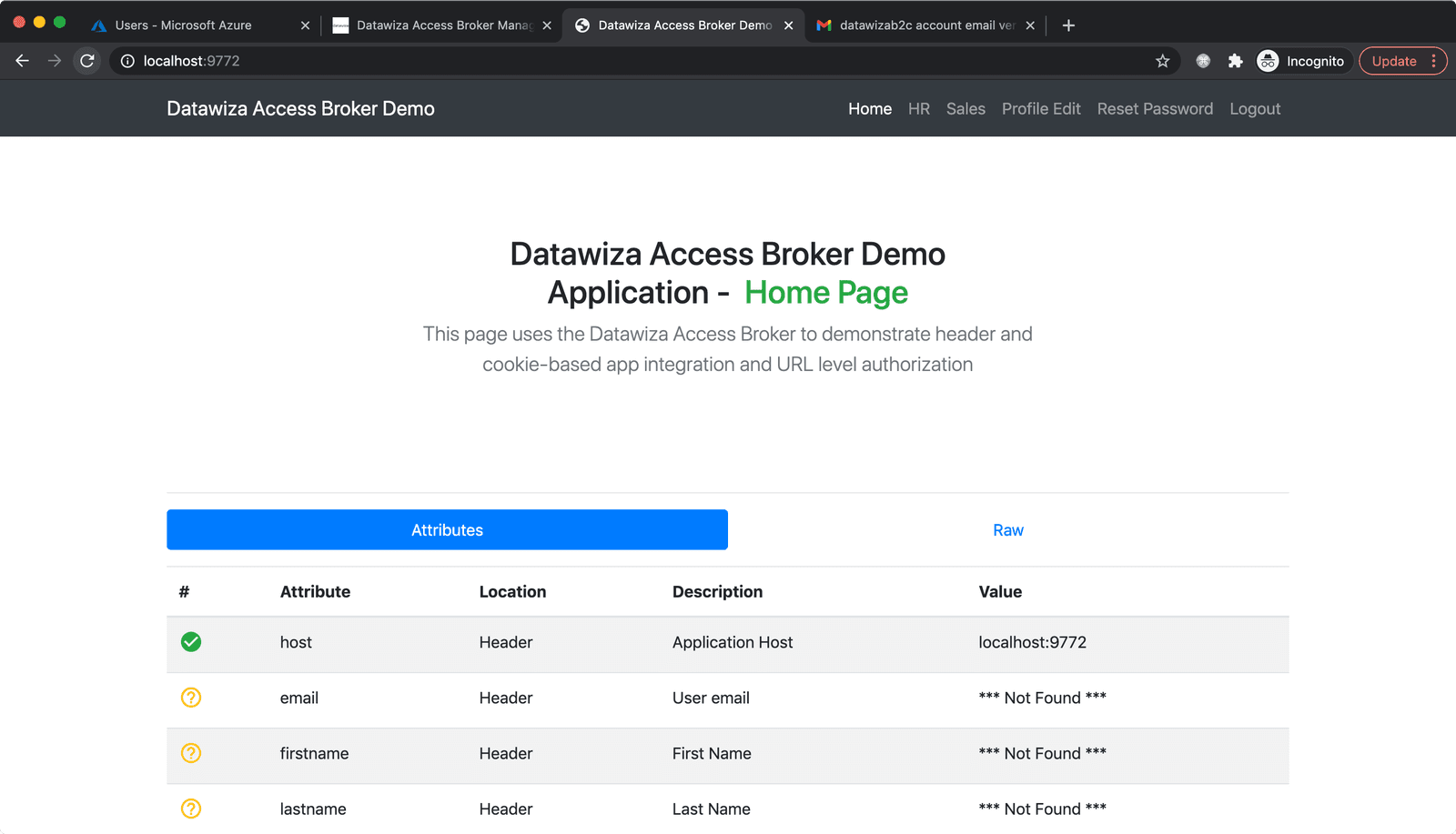Click the browser forward arrow

[55, 61]
